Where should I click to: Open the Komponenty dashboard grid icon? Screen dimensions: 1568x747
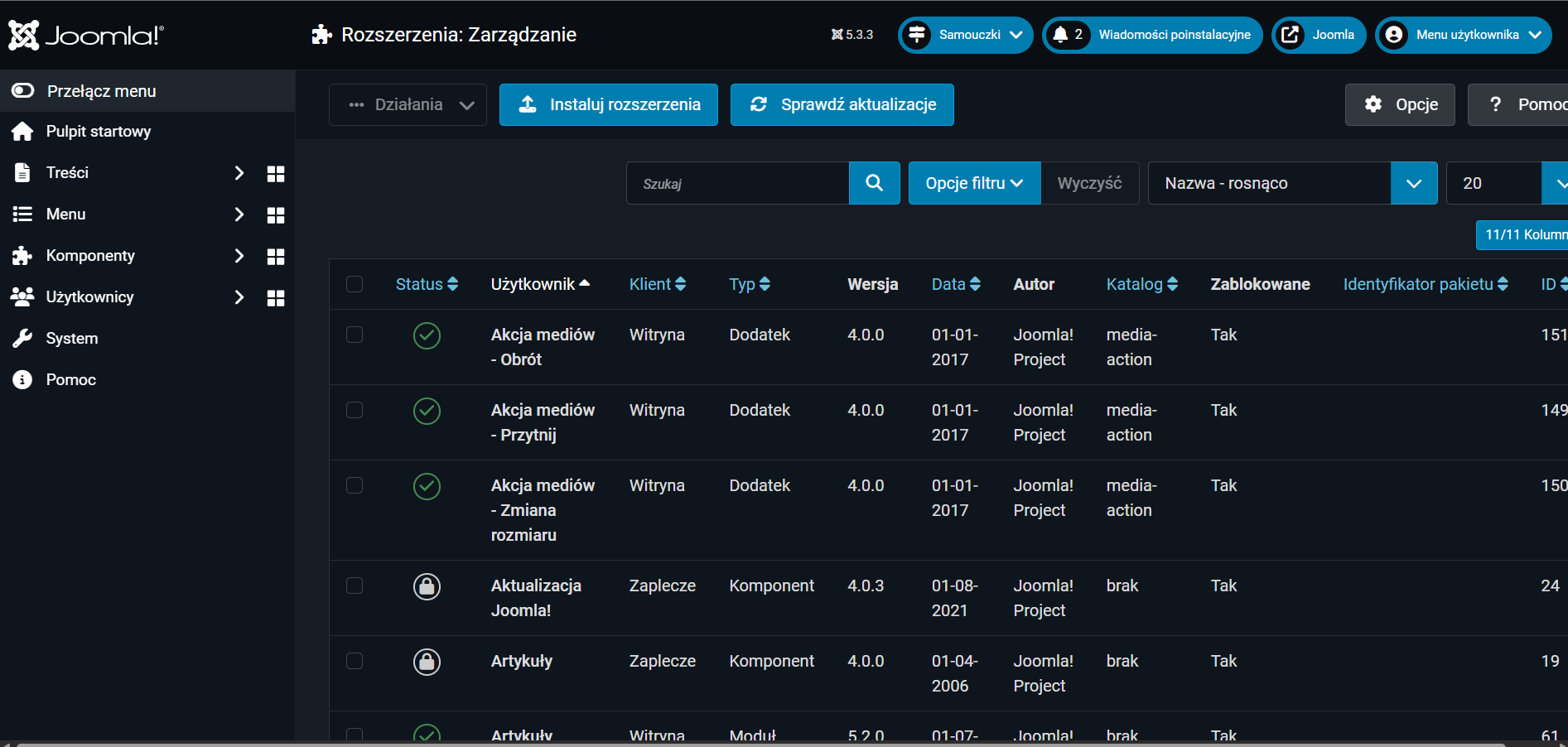[276, 257]
